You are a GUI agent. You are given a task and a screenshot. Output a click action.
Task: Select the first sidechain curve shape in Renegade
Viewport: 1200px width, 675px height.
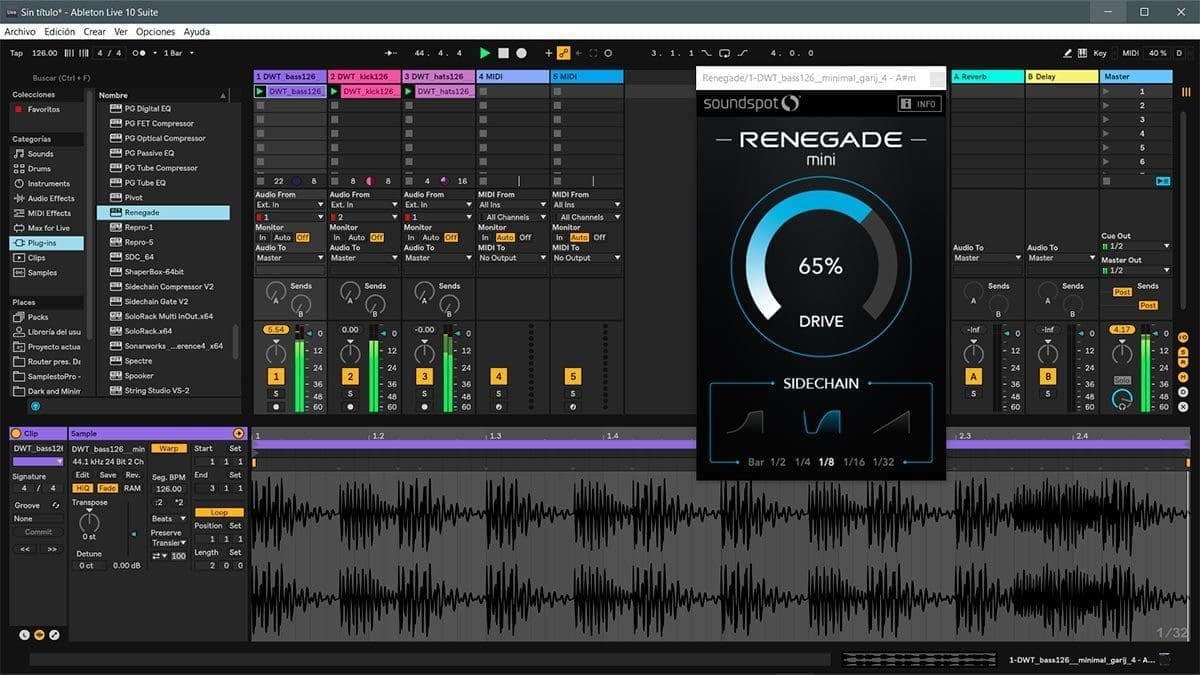point(745,423)
